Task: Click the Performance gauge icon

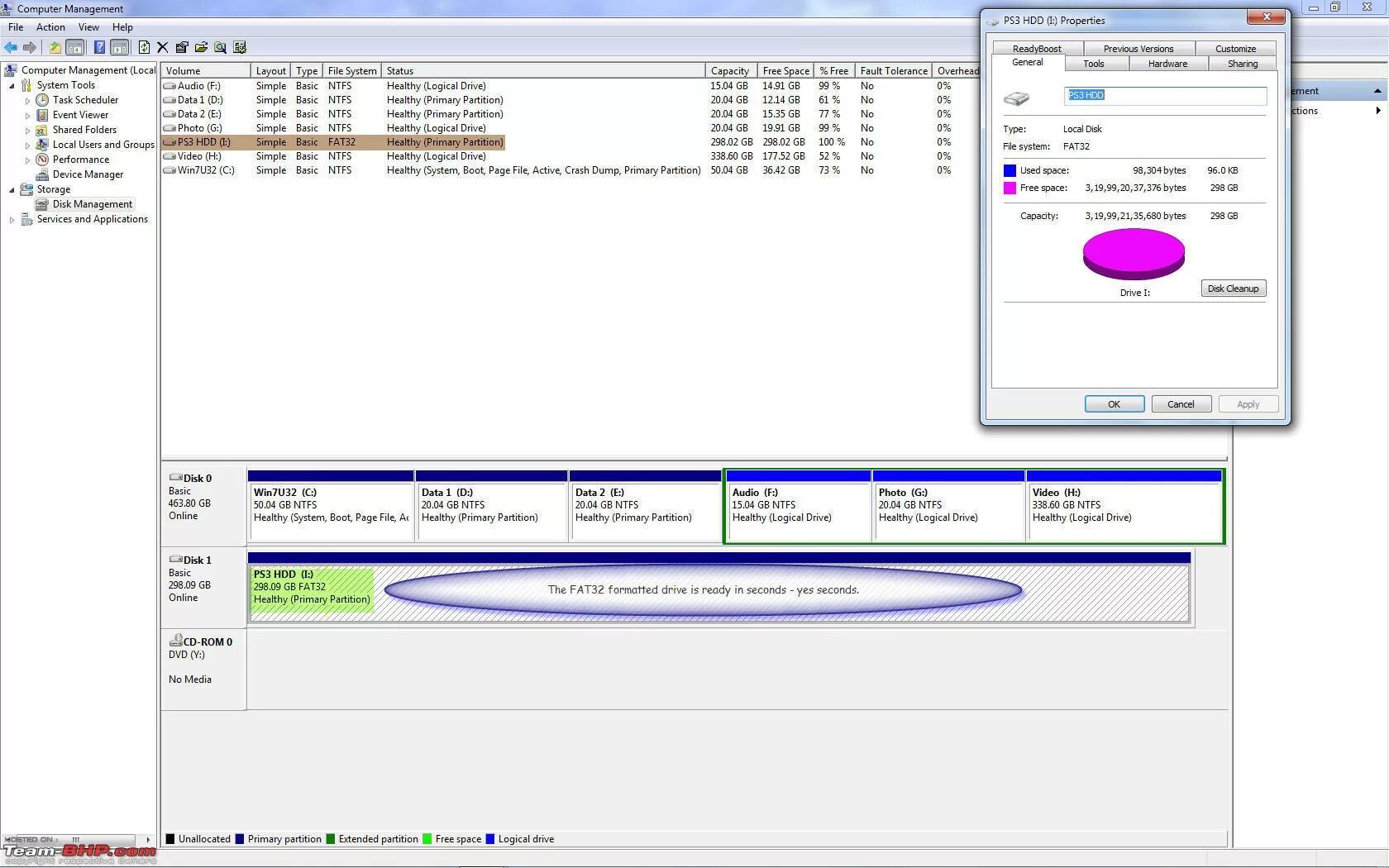Action: 42,160
